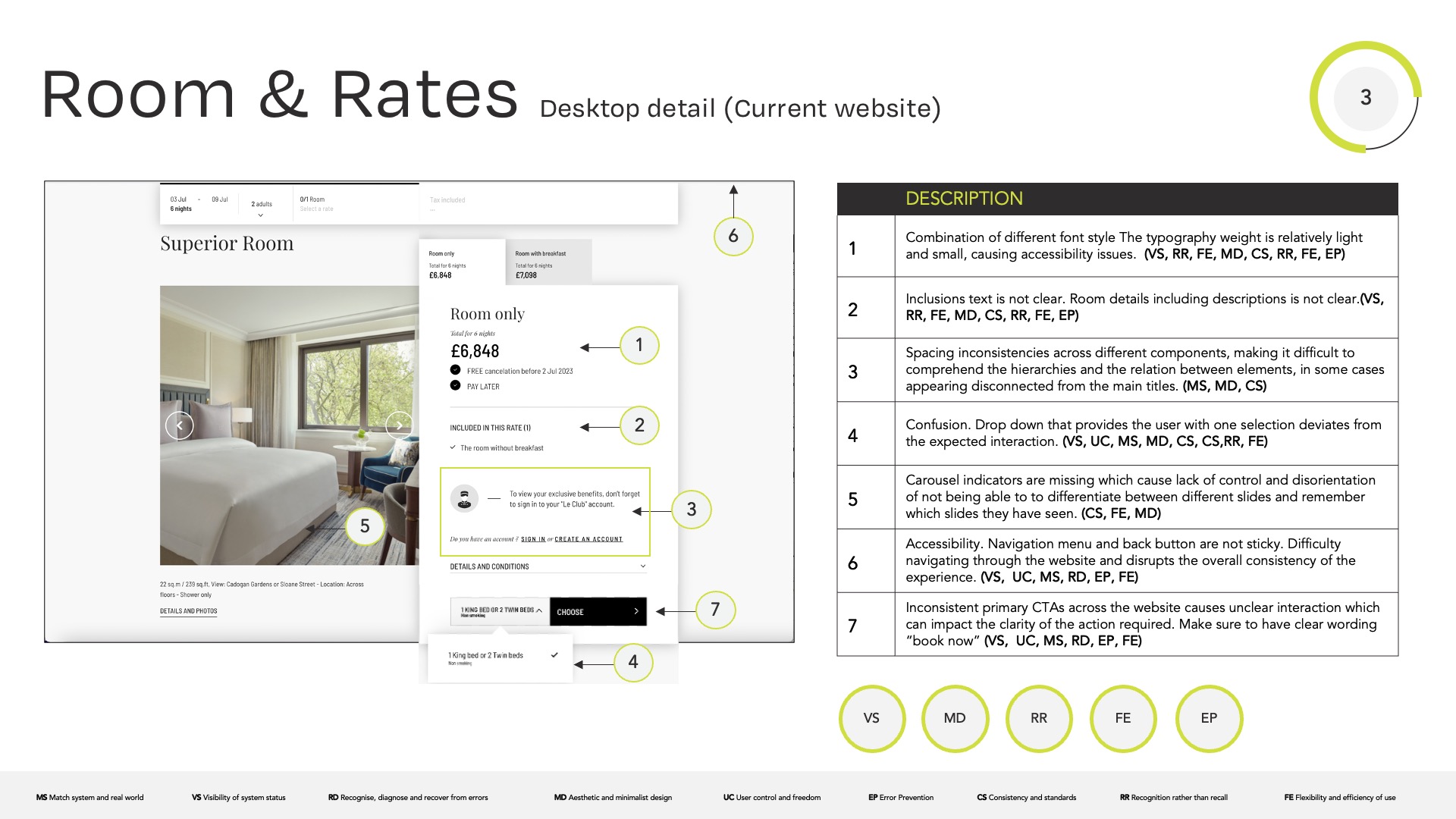Open the 1 King Bed or 2 Twin Beds dropdown
Screen dimensions: 1456x819
[x=500, y=611]
